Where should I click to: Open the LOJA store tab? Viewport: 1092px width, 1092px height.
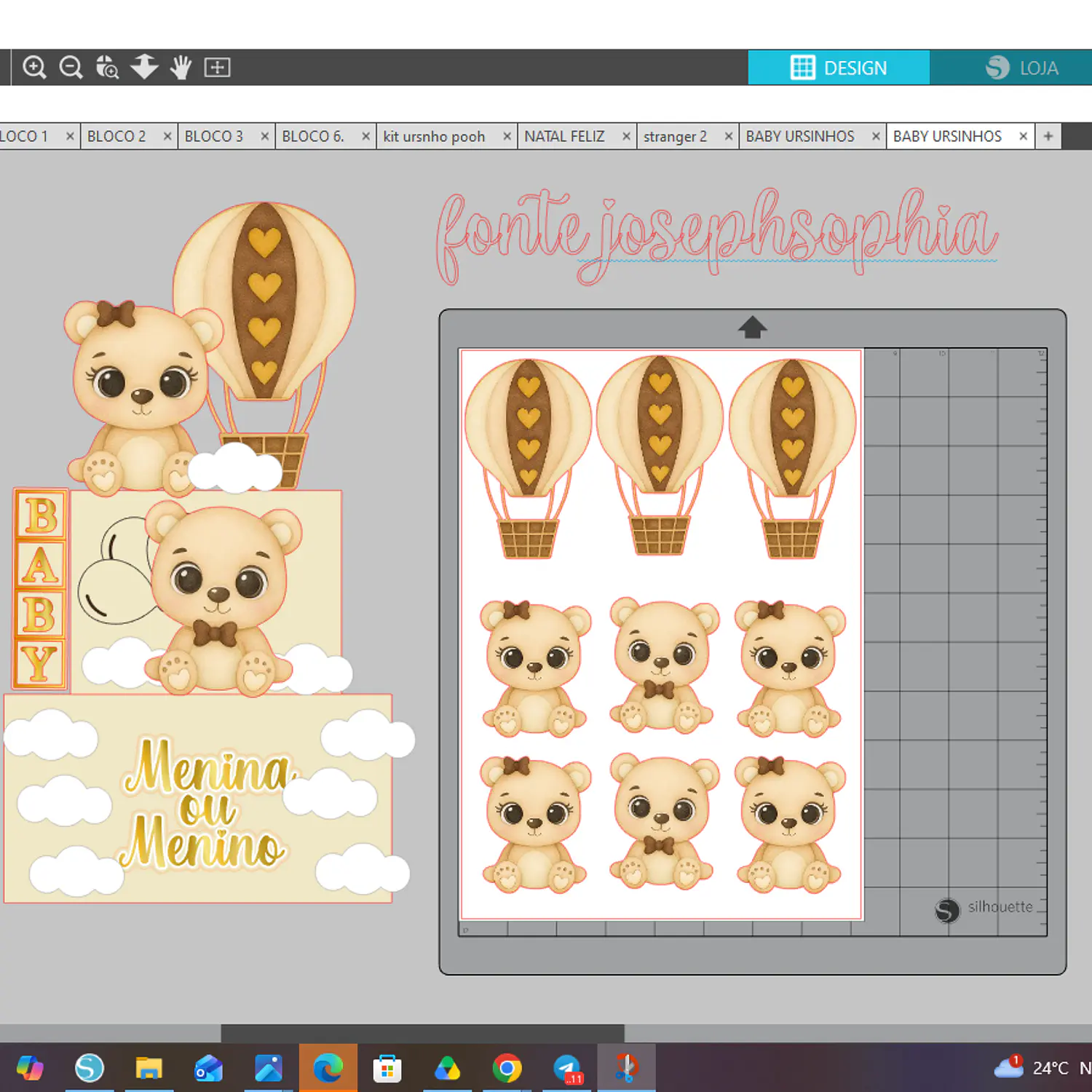1021,68
